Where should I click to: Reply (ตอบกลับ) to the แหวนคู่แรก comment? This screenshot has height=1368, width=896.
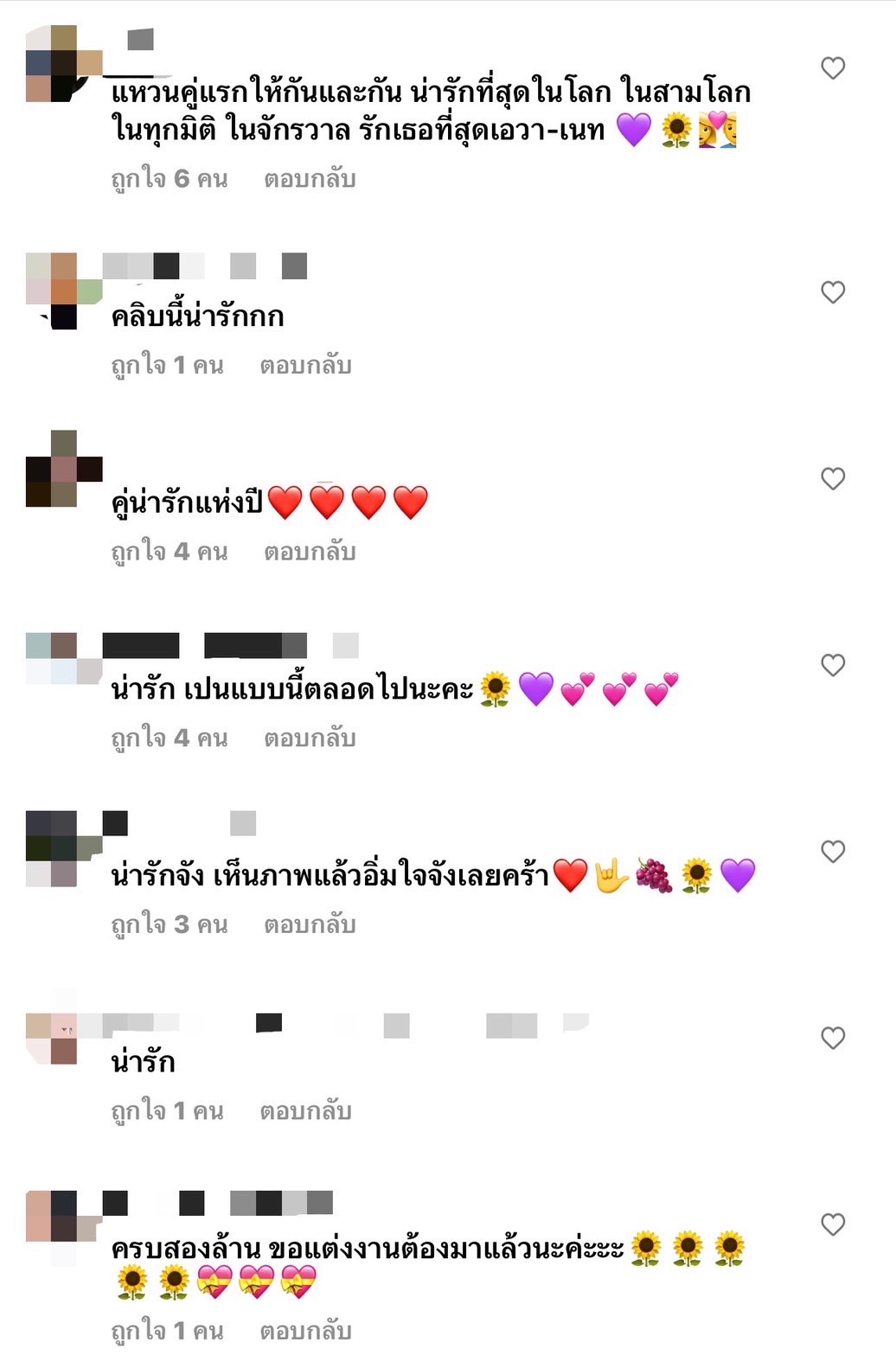(310, 179)
